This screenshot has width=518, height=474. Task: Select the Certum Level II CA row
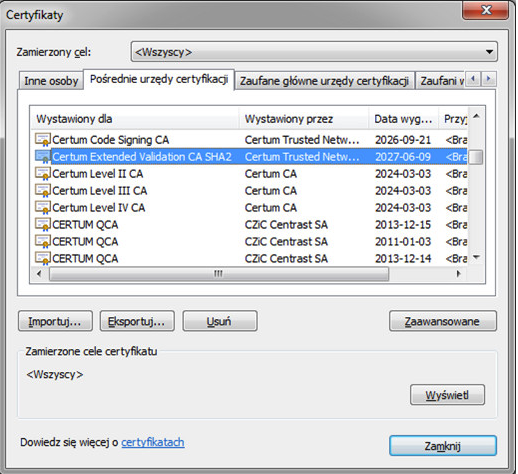point(250,174)
